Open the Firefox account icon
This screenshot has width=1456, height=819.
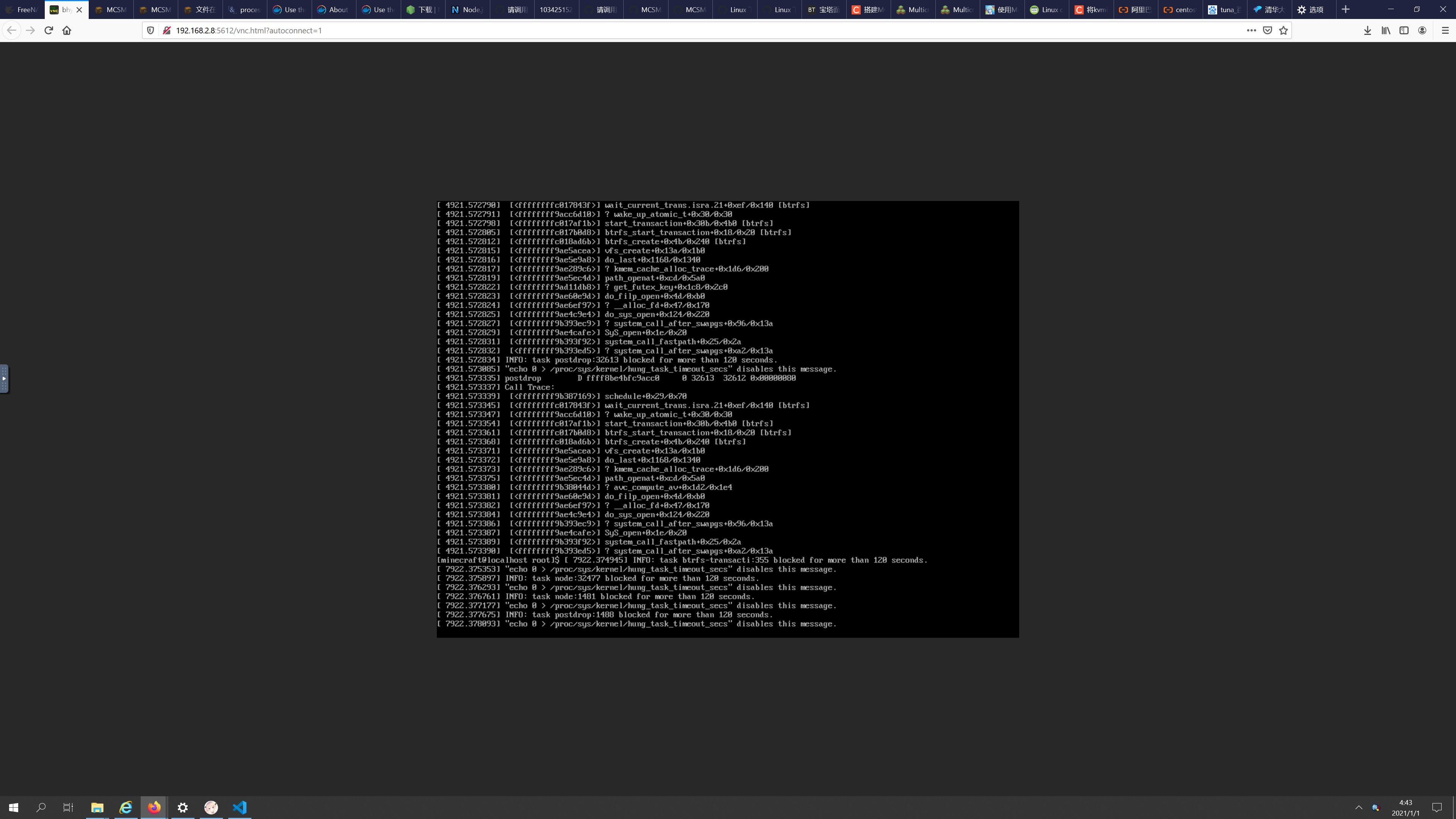[1422, 30]
